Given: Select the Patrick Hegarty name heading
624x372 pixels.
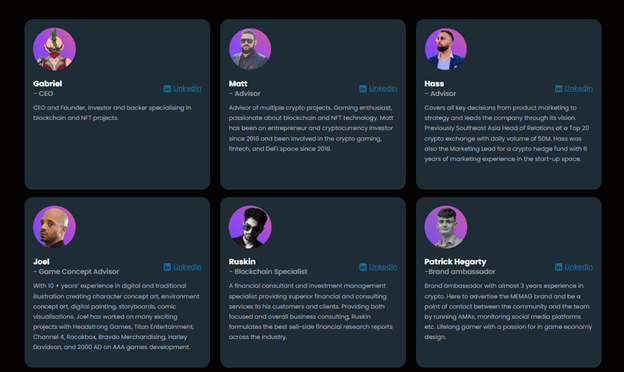Looking at the screenshot, I should click(455, 262).
